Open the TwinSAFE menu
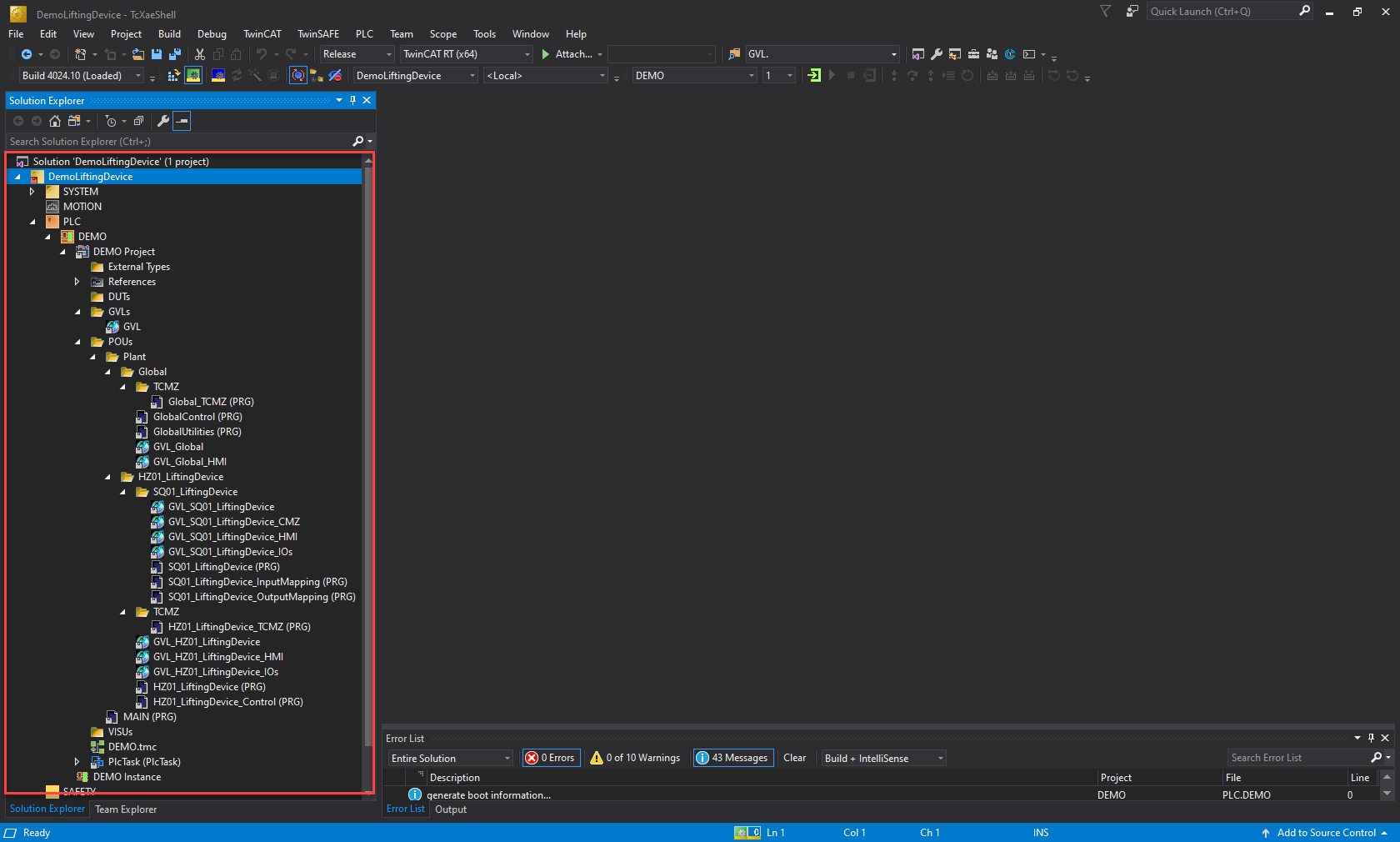This screenshot has width=1400, height=842. coord(318,34)
